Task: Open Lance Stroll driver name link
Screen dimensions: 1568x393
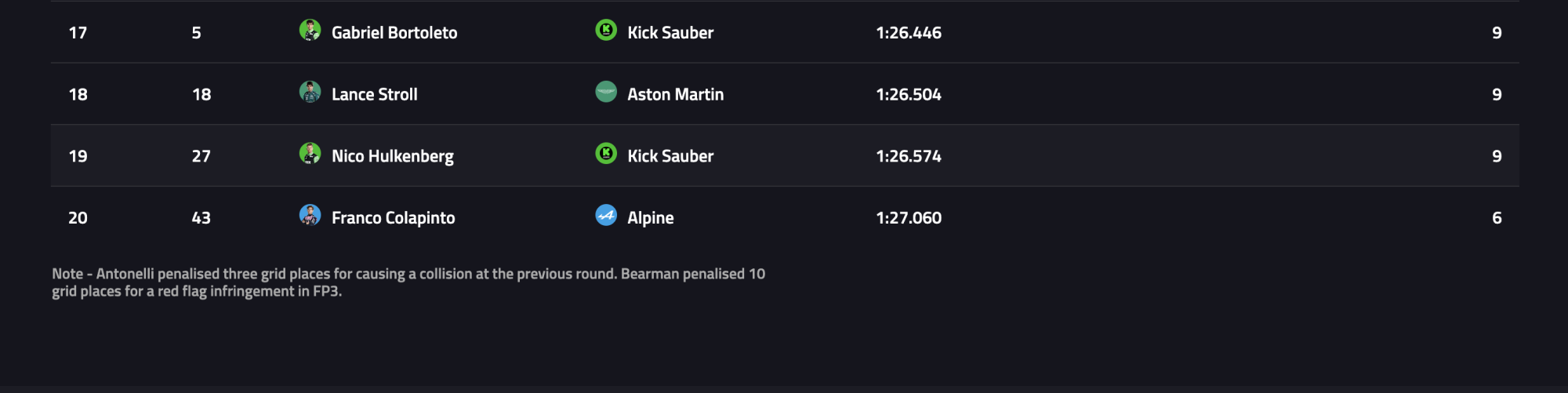Action: click(374, 95)
